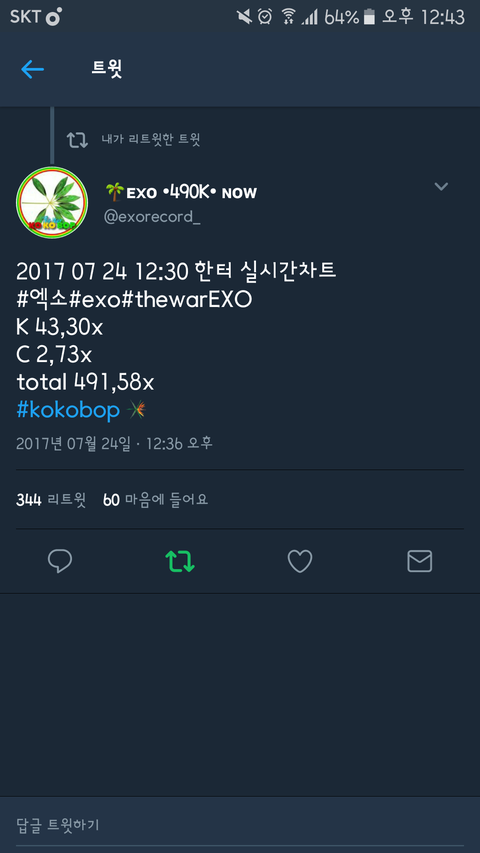Tap the battery status icon
This screenshot has height=853, width=480.
pos(369,17)
